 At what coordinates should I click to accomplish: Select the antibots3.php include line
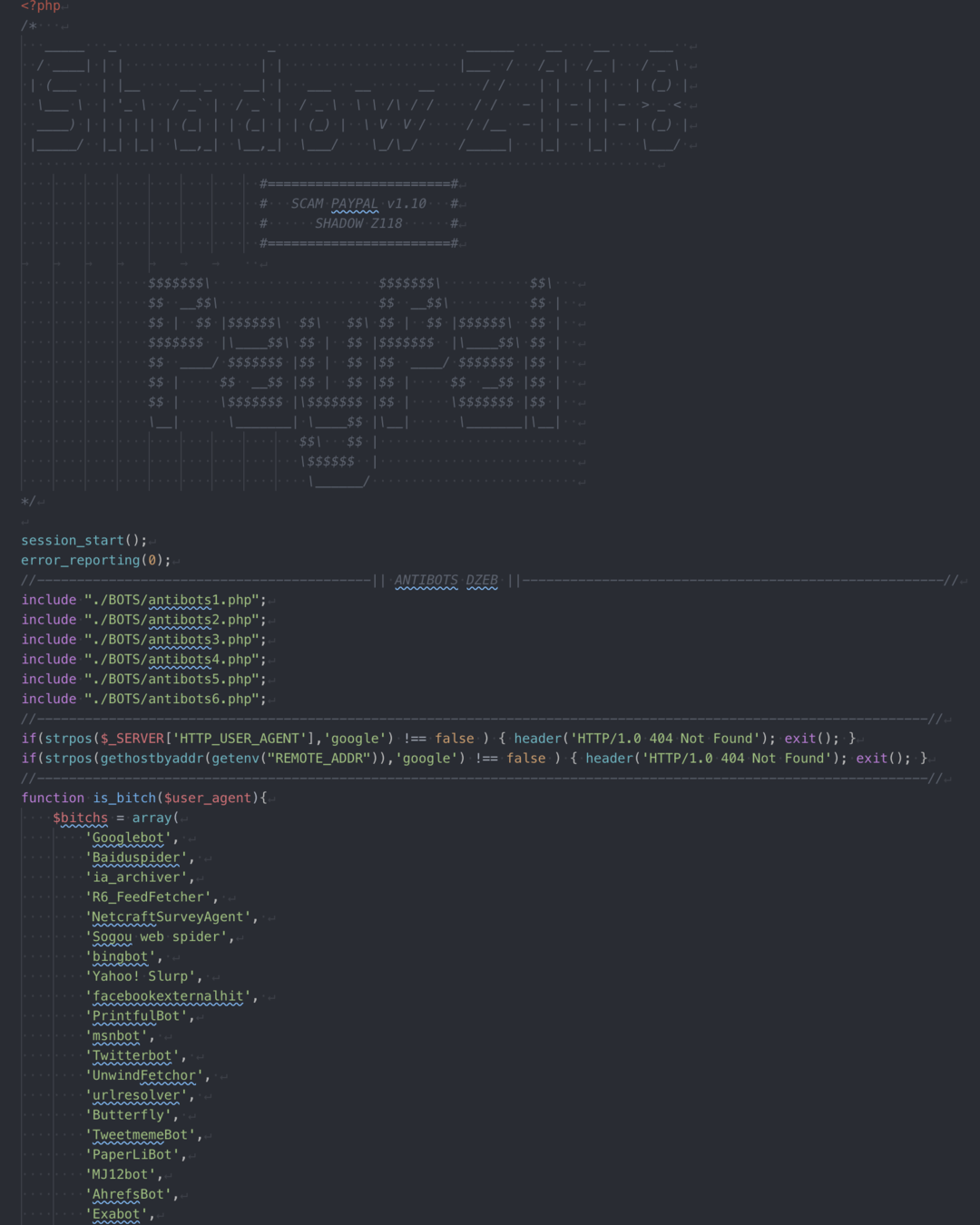pyautogui.click(x=143, y=640)
